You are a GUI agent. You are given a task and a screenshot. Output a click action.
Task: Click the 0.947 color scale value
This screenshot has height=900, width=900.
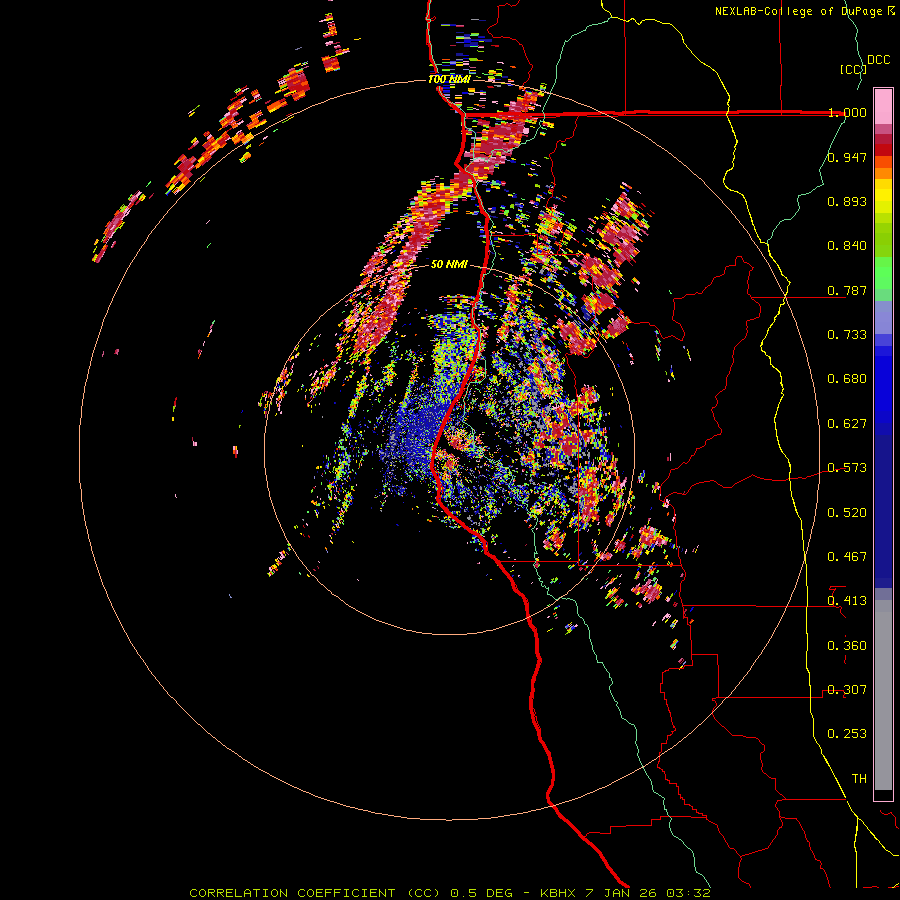(847, 157)
